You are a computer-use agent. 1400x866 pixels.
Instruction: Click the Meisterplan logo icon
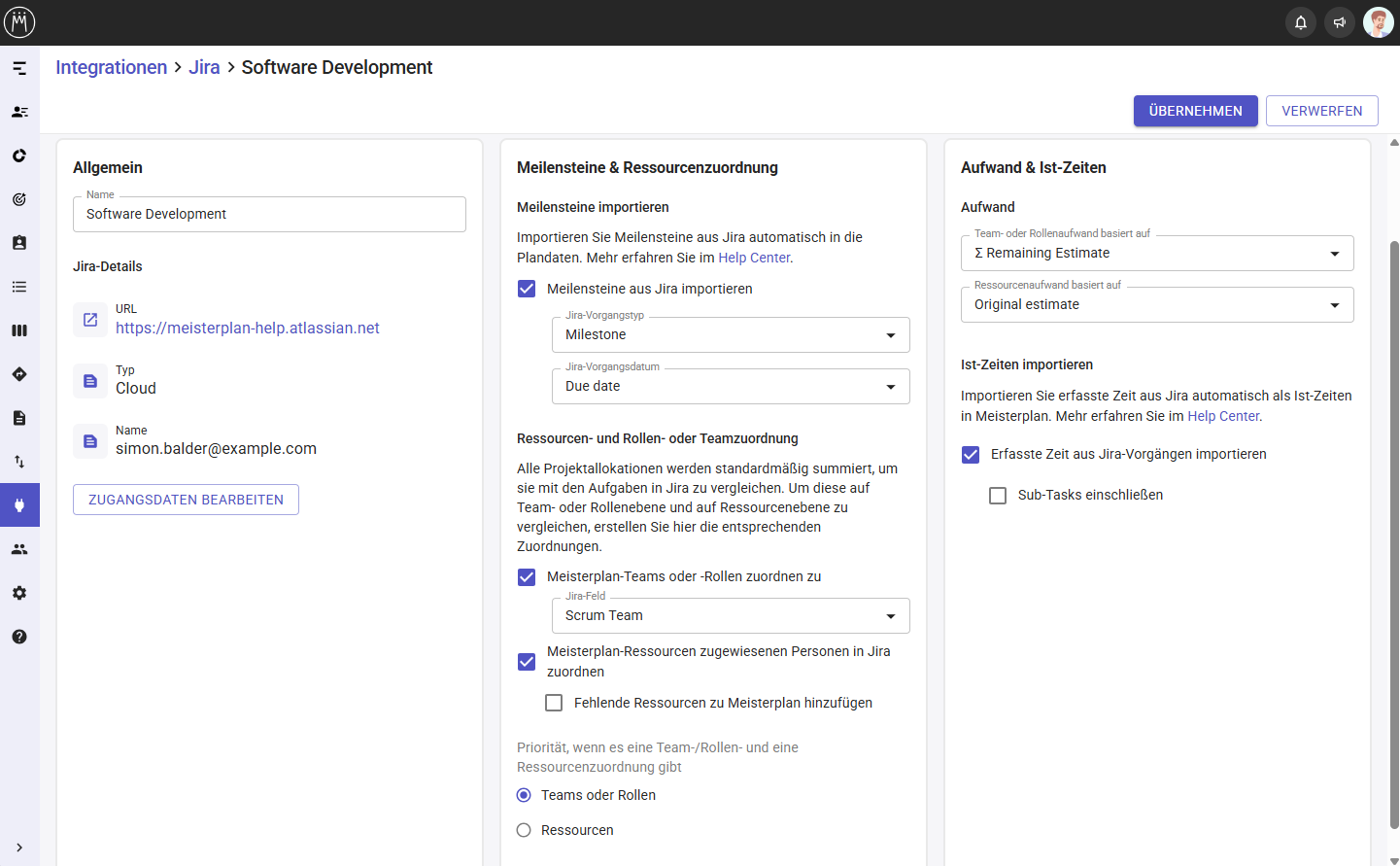(x=19, y=21)
